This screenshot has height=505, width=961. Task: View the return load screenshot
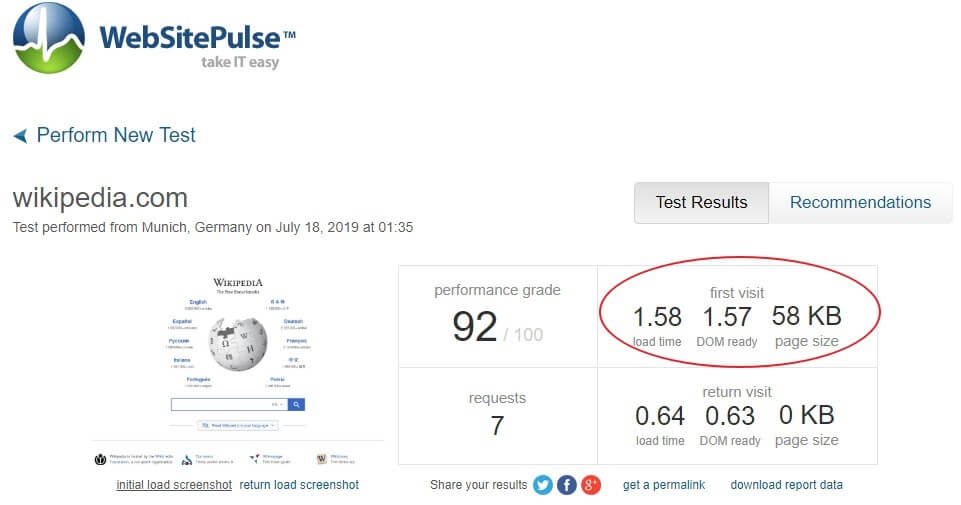pos(299,485)
